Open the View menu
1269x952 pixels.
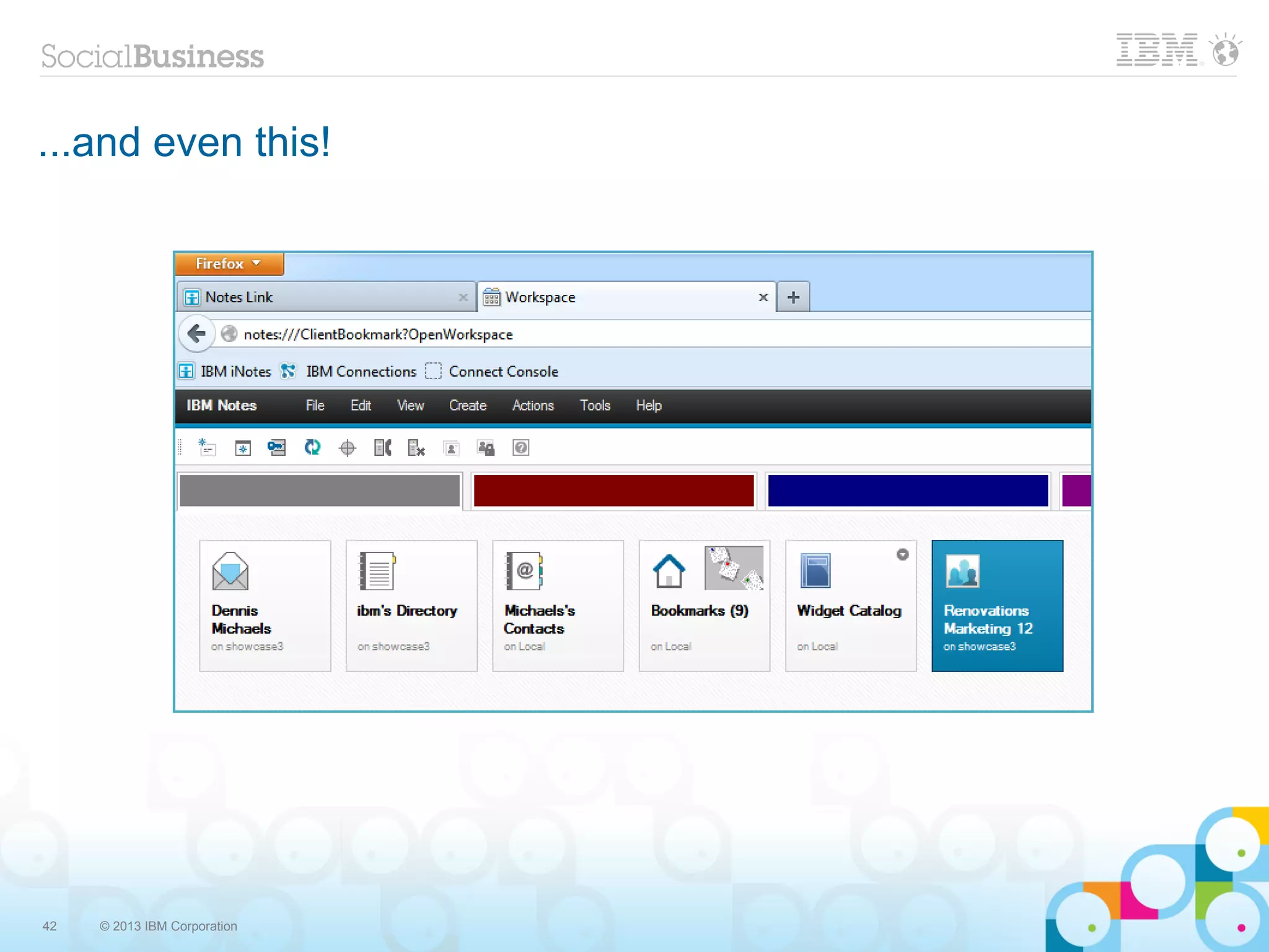tap(410, 405)
